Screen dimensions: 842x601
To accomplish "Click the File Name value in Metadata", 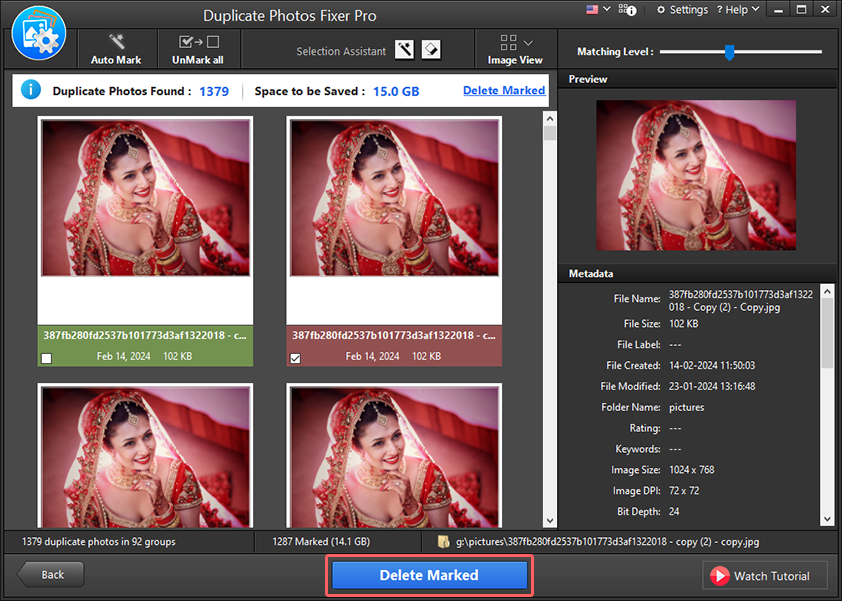I will click(741, 301).
